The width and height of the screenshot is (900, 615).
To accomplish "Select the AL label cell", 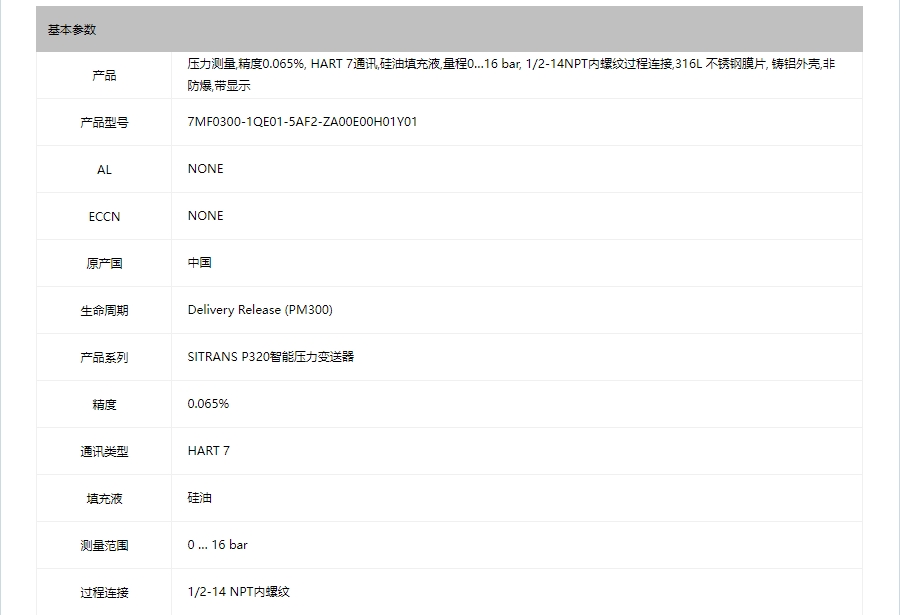I will (x=104, y=169).
